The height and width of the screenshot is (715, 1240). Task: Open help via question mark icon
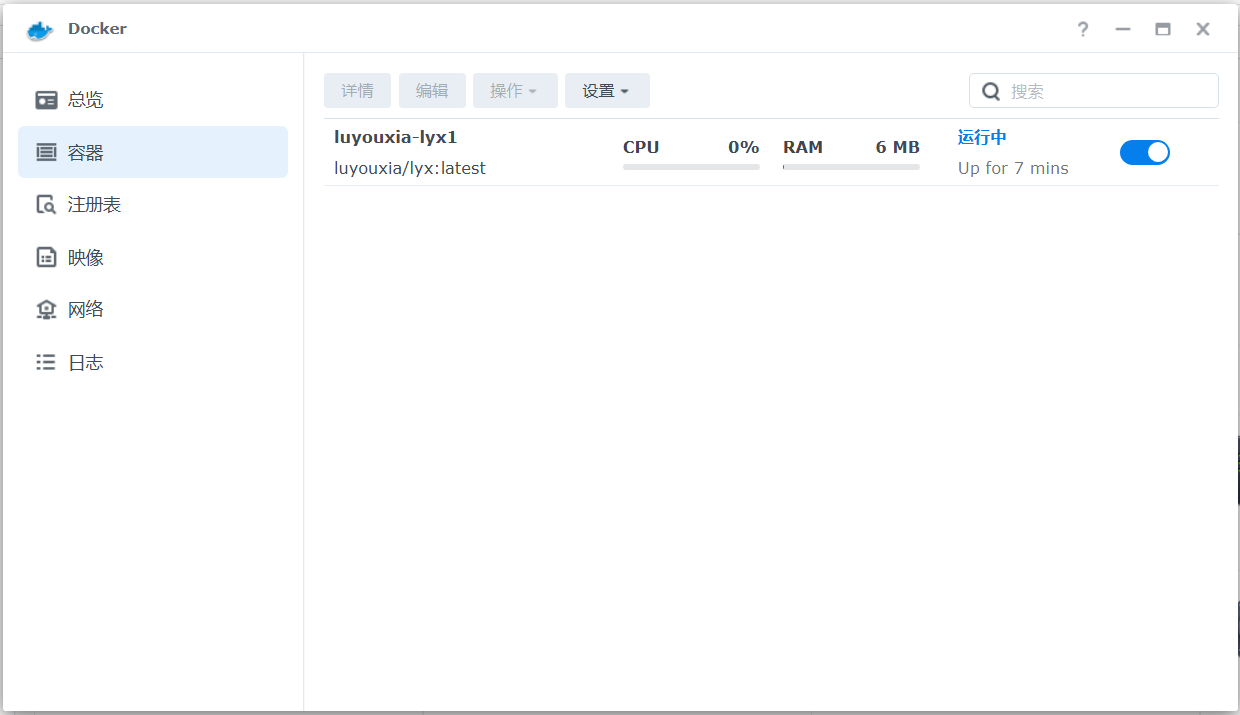tap(1083, 29)
